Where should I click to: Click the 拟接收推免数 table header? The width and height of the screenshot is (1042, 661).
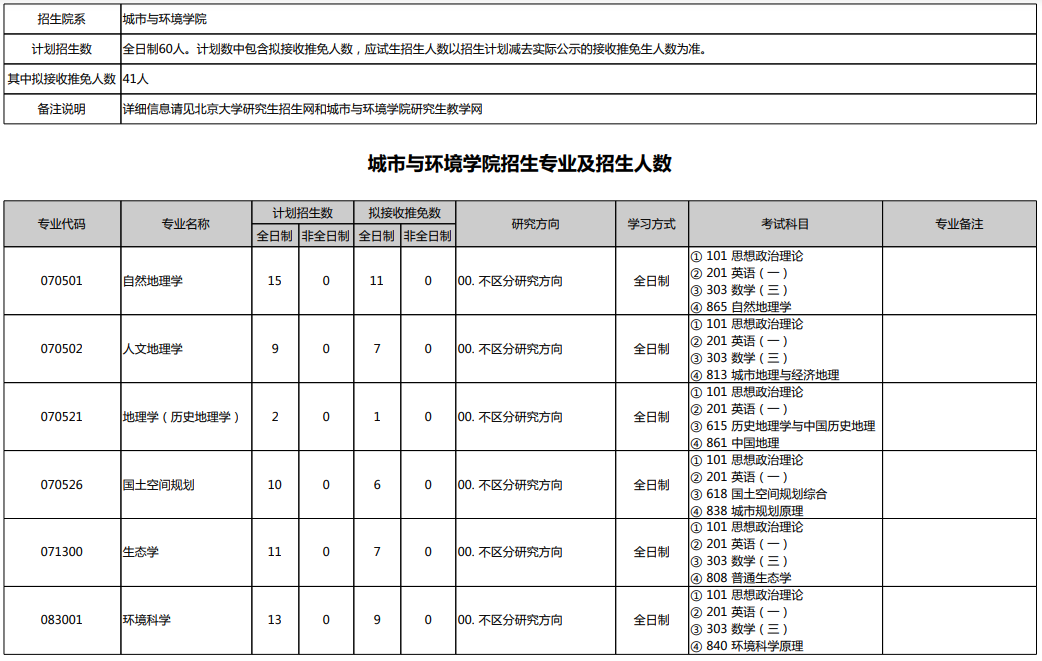click(404, 213)
